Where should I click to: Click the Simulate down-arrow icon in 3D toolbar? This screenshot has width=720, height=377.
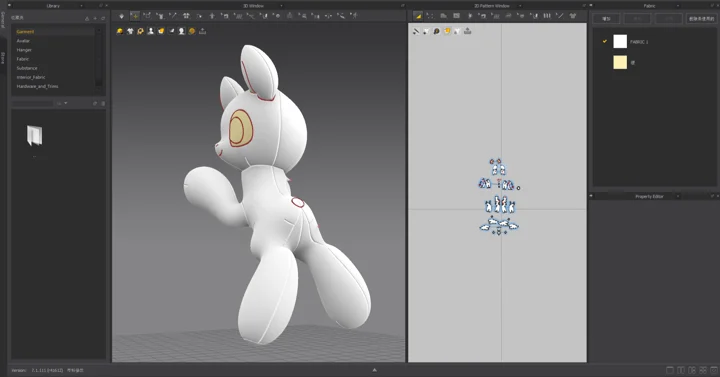[x=122, y=16]
